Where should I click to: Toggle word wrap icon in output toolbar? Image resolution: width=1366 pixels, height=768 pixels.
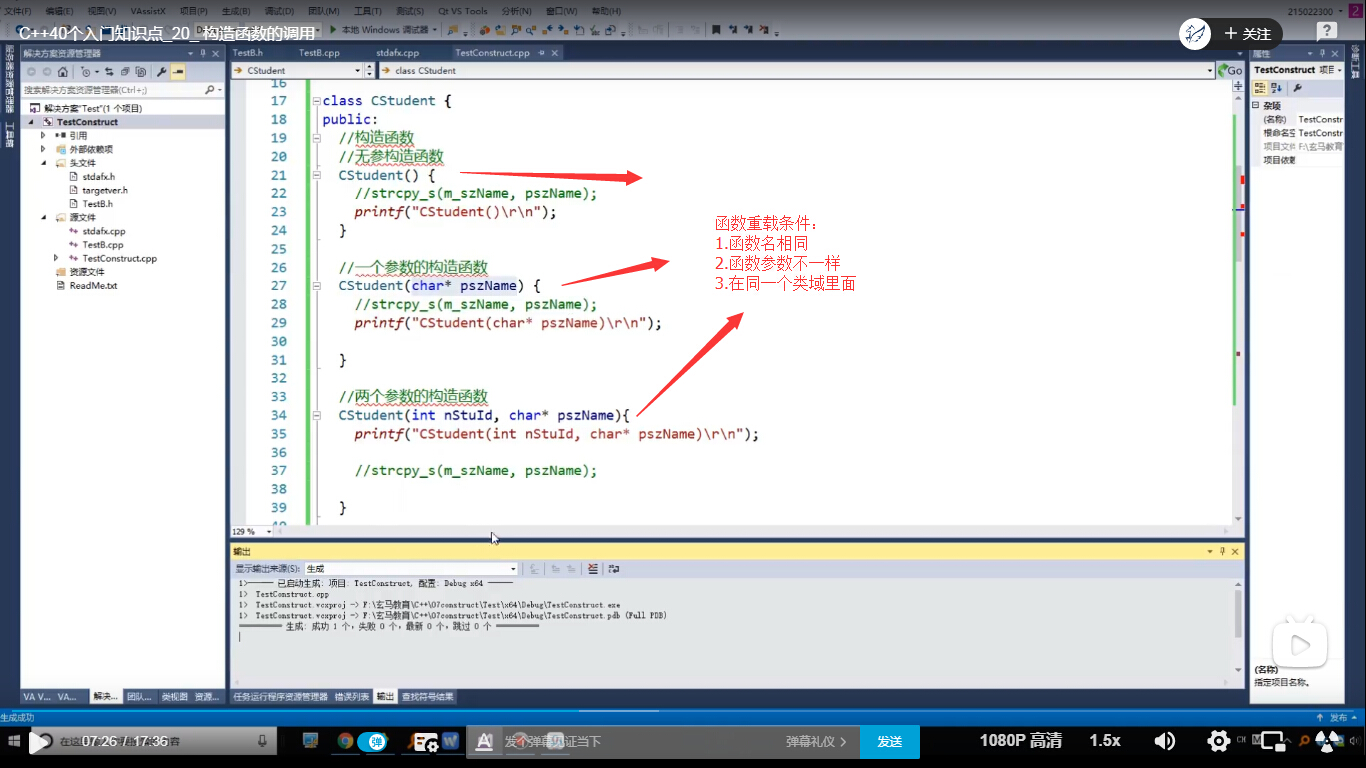coord(614,569)
